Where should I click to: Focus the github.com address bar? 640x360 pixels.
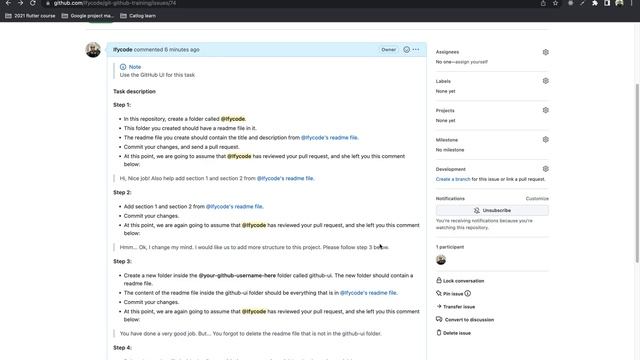pos(286,3)
